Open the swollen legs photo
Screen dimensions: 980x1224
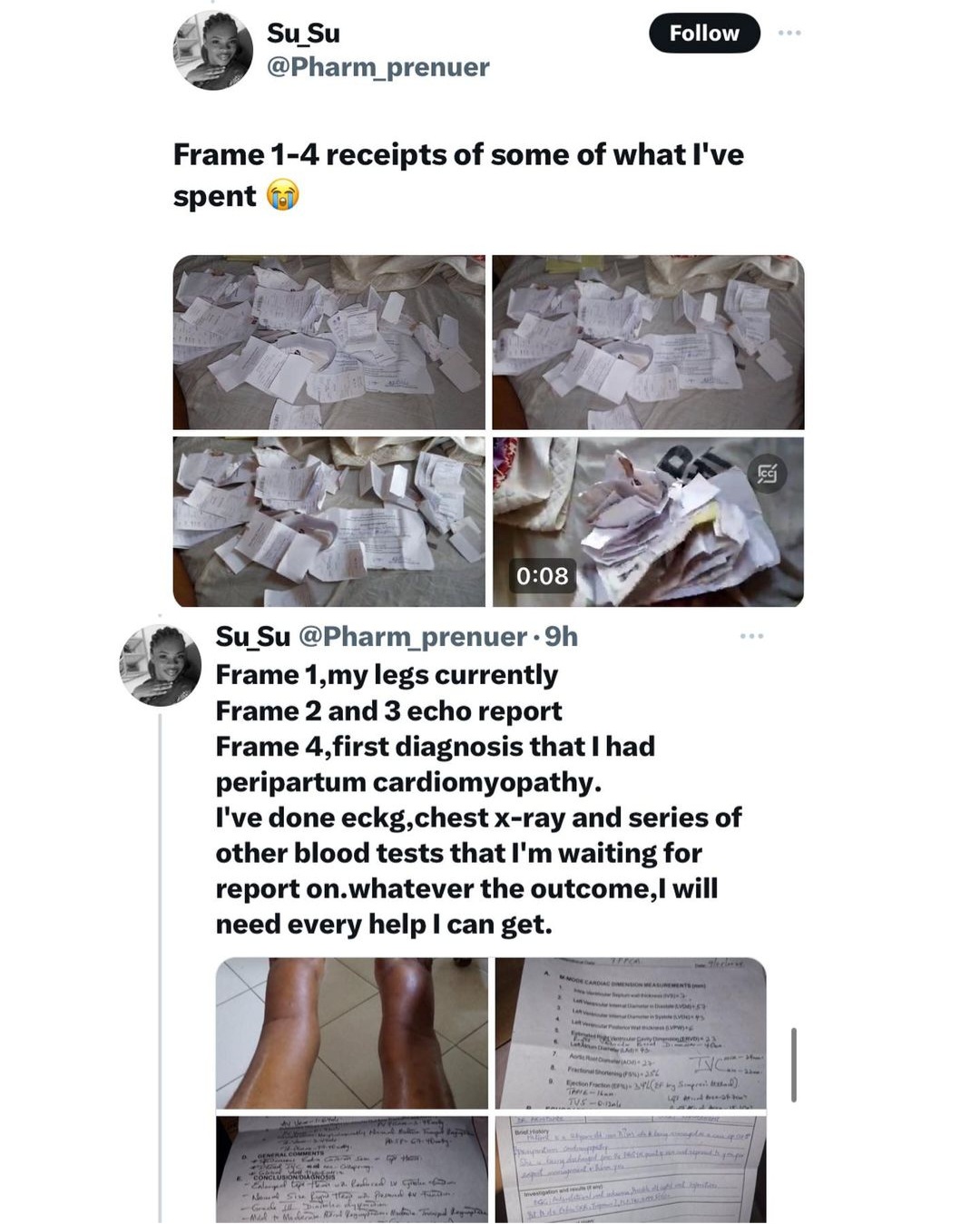[x=352, y=1033]
